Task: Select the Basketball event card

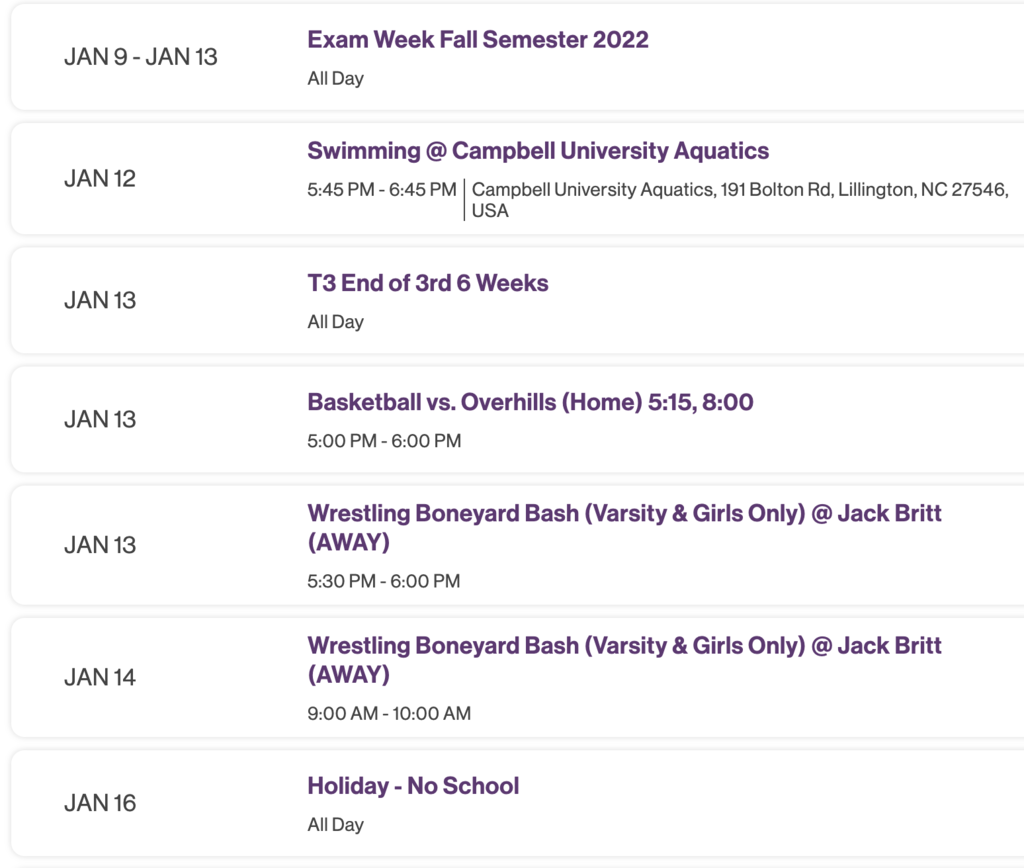Action: pyautogui.click(x=512, y=419)
